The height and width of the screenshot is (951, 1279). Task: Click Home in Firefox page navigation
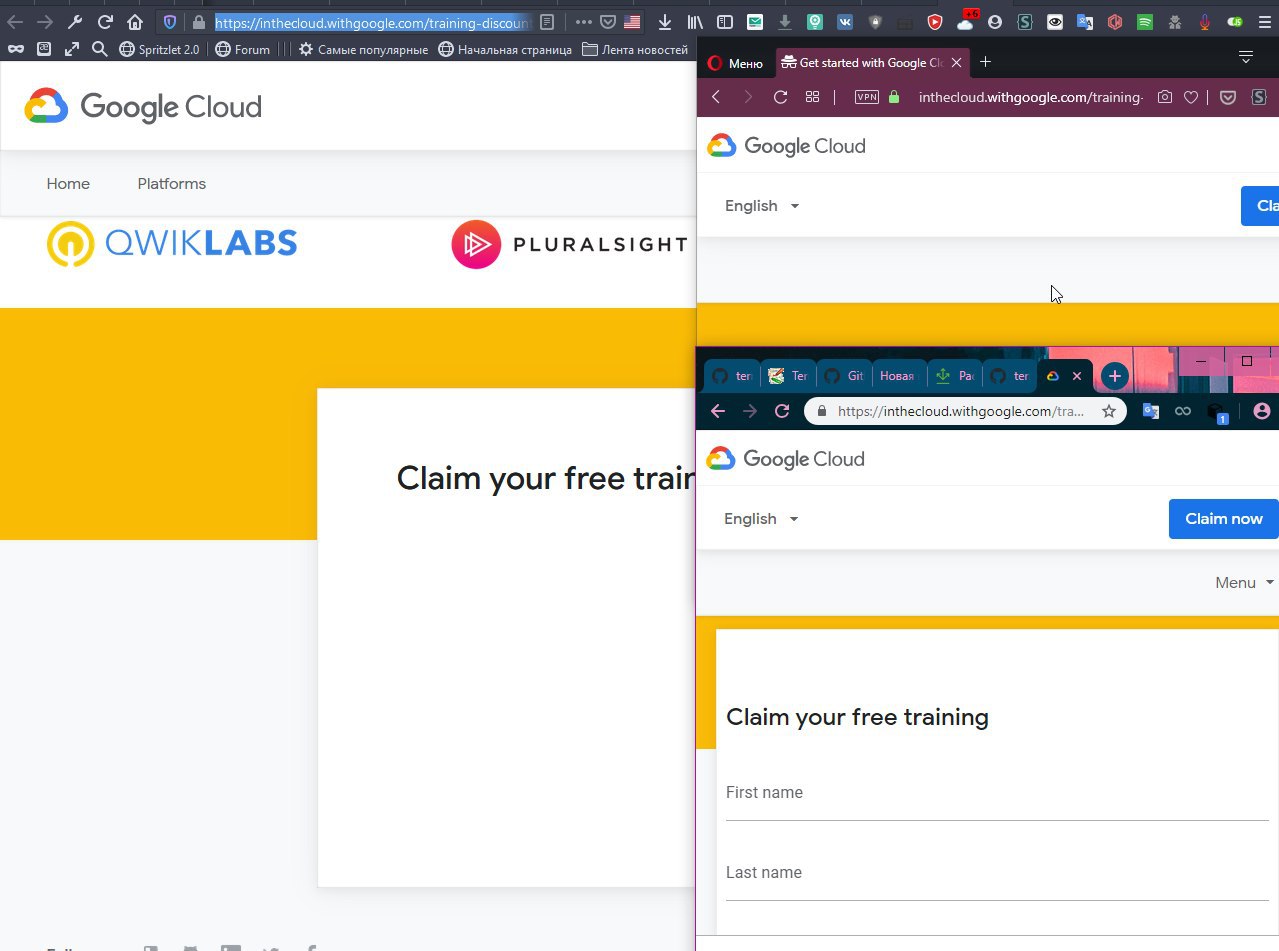coord(68,184)
